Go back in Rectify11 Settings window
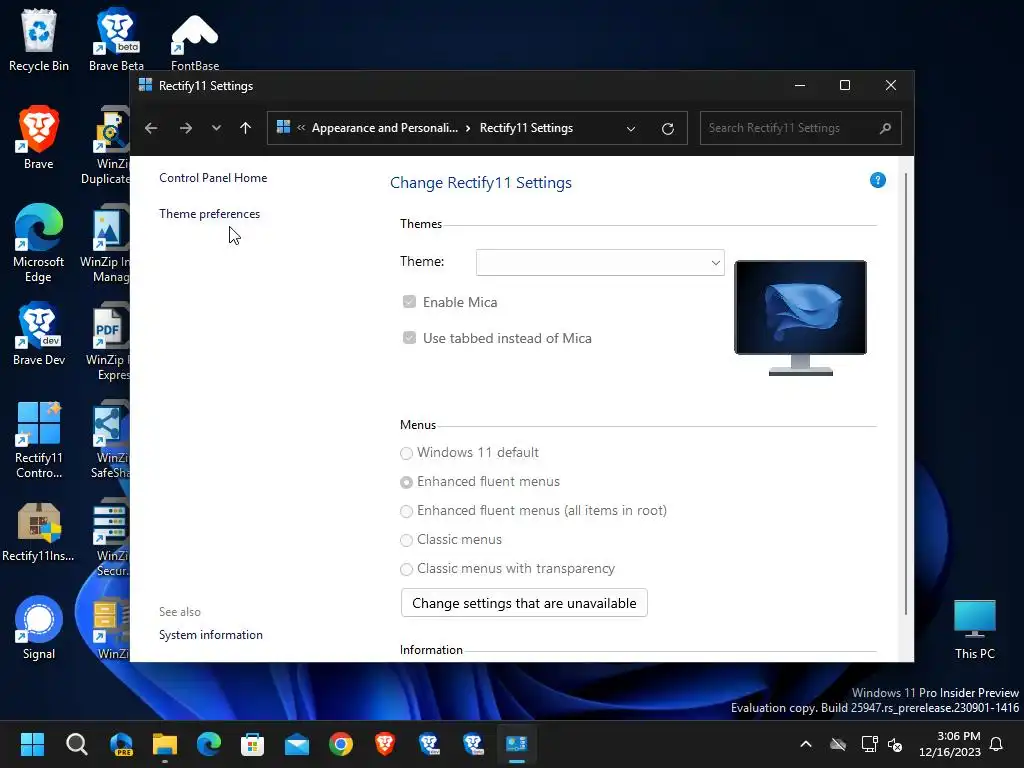The height and width of the screenshot is (768, 1024). [x=151, y=128]
